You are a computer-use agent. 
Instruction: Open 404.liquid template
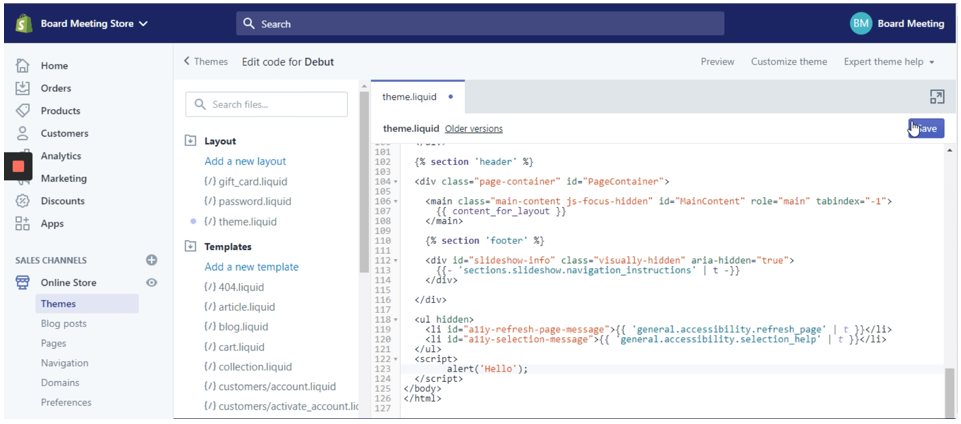pos(234,287)
